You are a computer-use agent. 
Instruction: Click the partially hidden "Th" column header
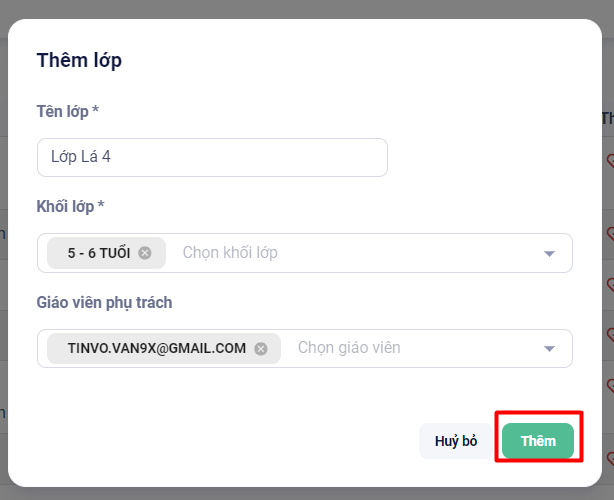(607, 118)
